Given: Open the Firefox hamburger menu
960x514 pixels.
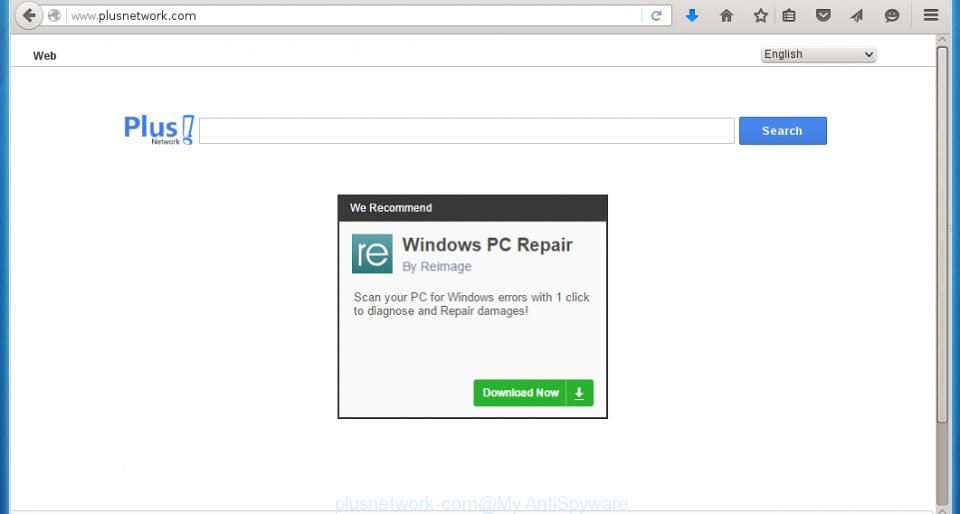Looking at the screenshot, I should click(931, 15).
